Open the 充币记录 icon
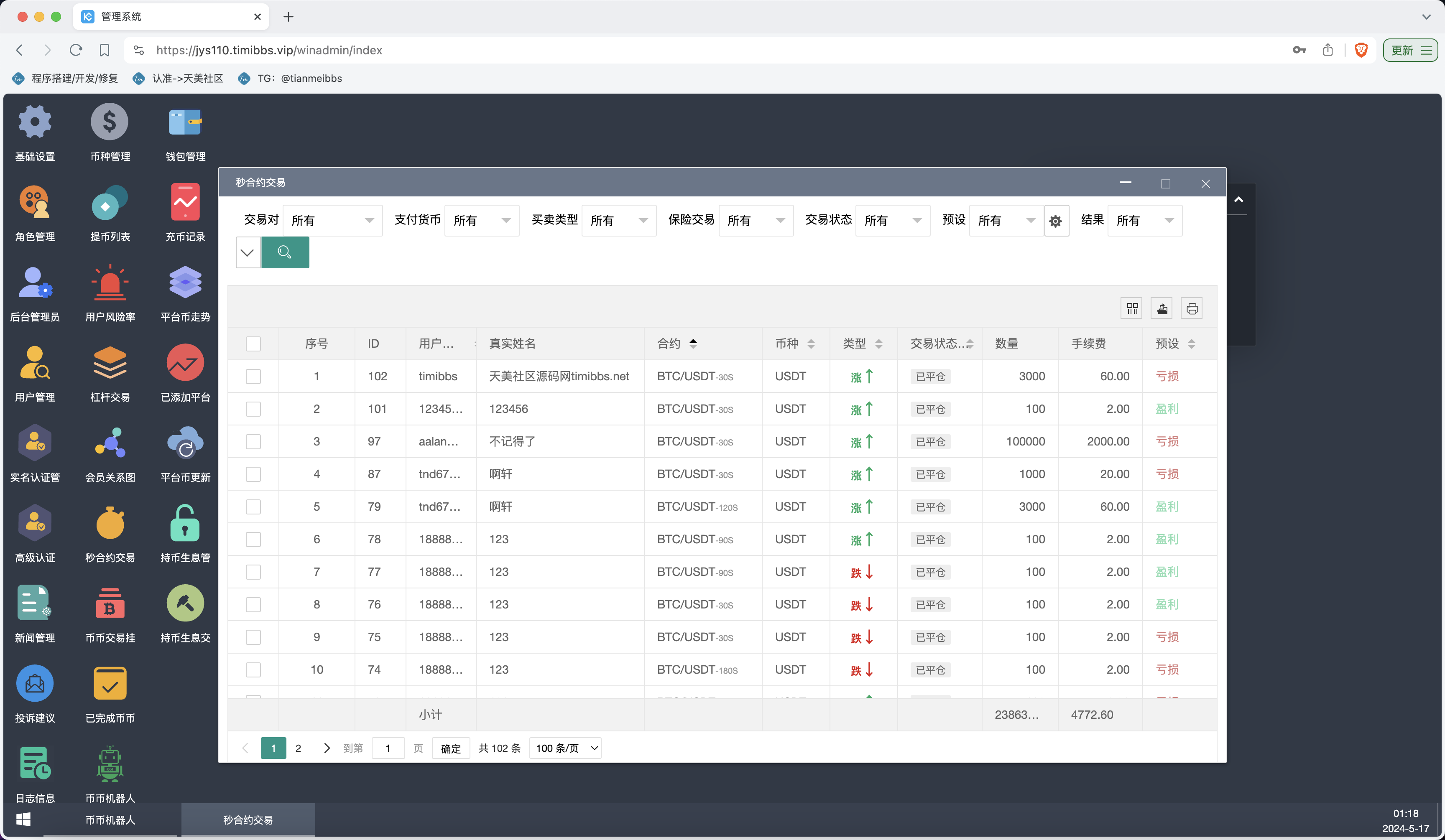 (x=185, y=202)
